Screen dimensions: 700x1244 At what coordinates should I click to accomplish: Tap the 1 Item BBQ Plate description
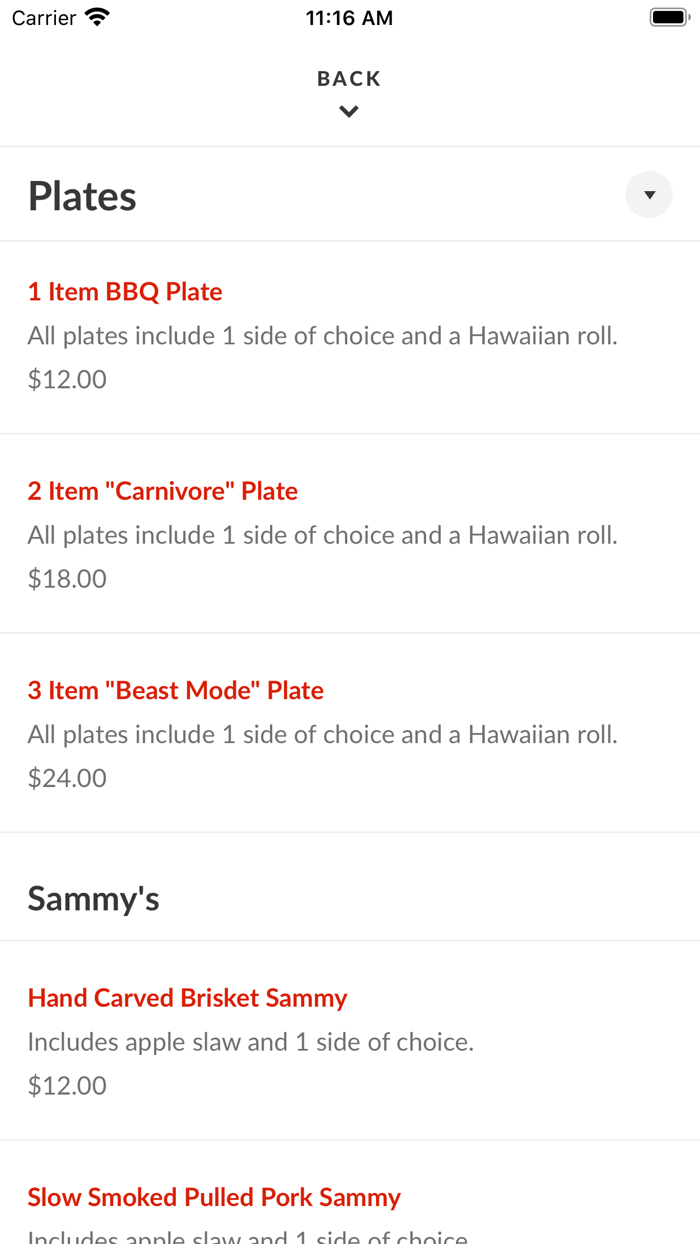point(322,336)
